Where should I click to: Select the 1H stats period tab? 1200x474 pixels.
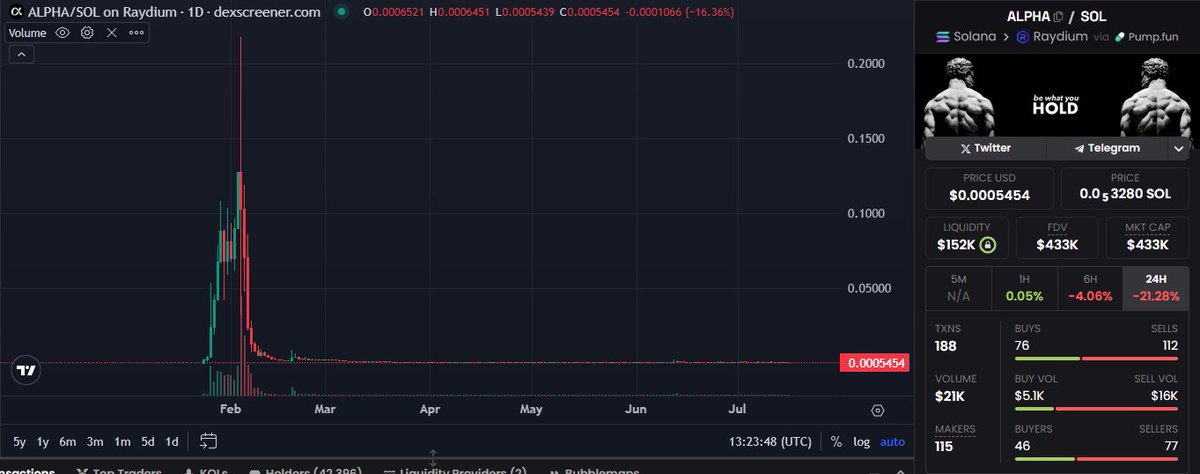click(x=1024, y=288)
